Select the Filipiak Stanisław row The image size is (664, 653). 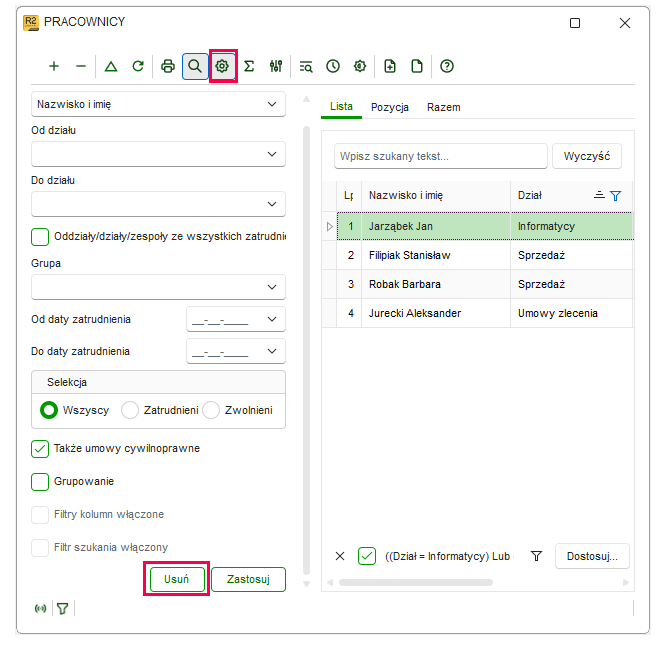[477, 255]
